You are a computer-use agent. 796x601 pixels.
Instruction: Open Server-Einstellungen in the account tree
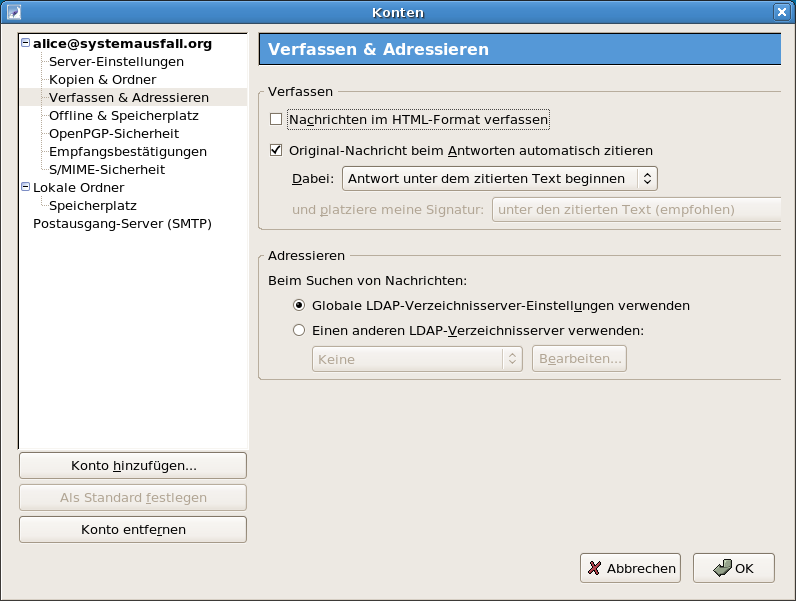tap(116, 61)
